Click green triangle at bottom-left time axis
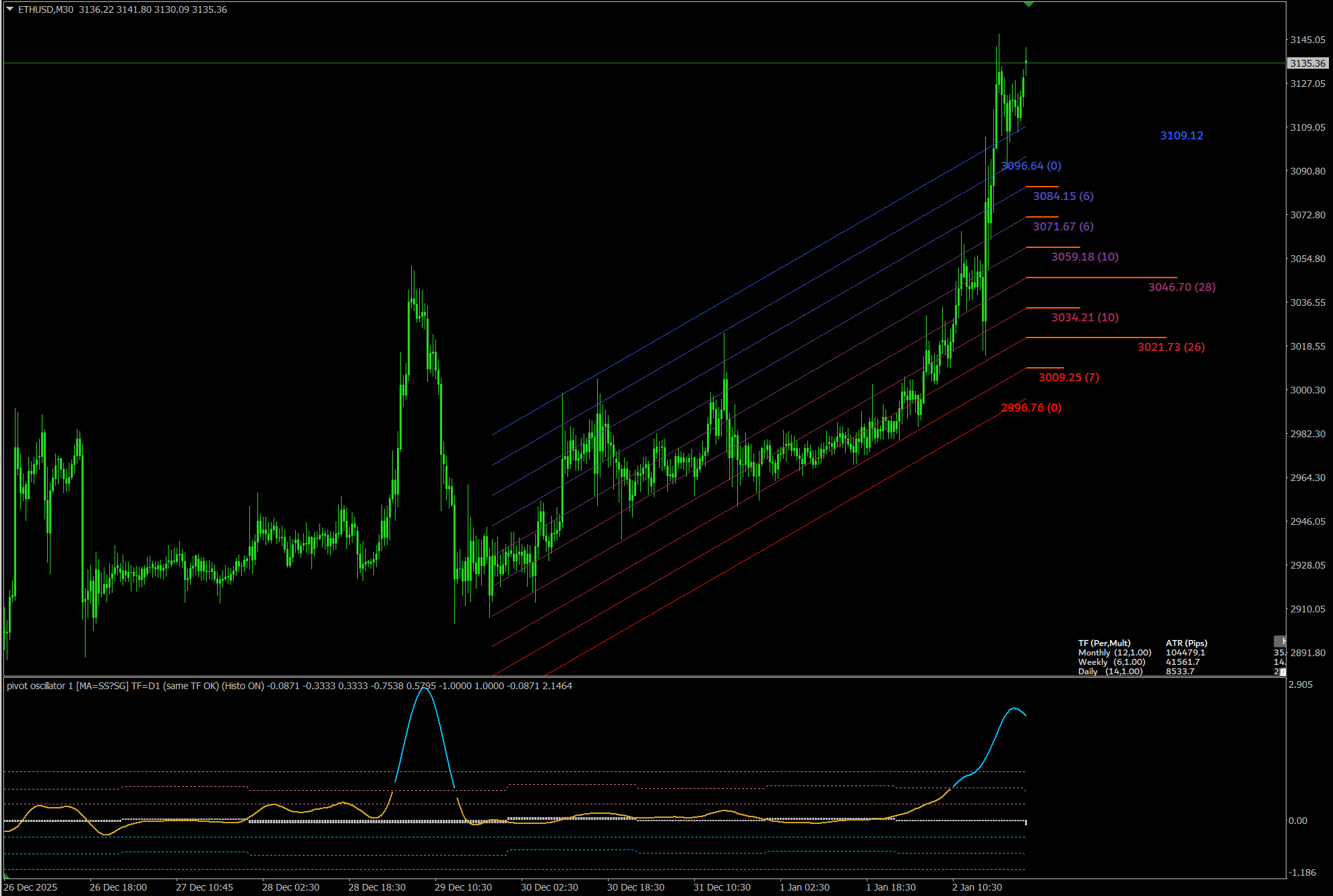 pyautogui.click(x=6, y=874)
